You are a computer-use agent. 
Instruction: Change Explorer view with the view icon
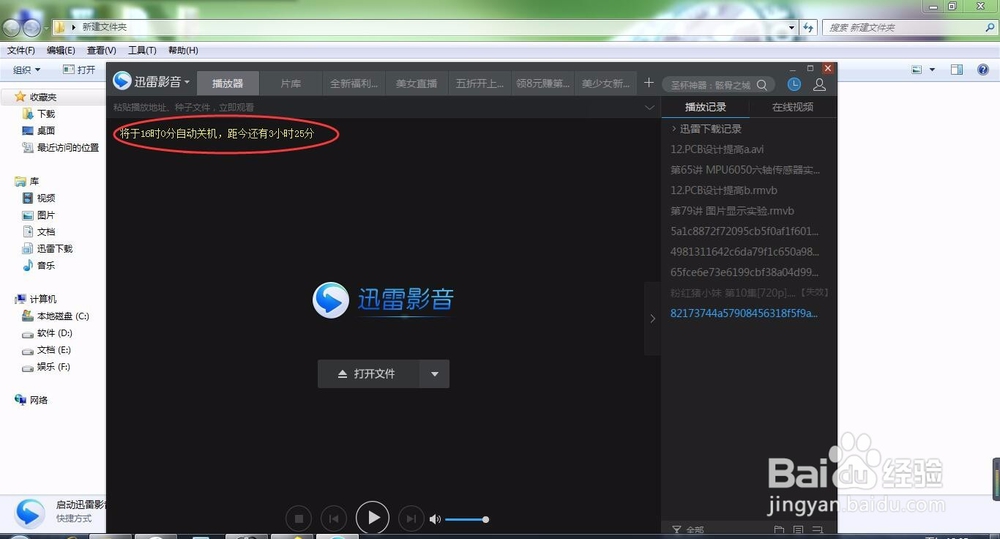pos(916,70)
